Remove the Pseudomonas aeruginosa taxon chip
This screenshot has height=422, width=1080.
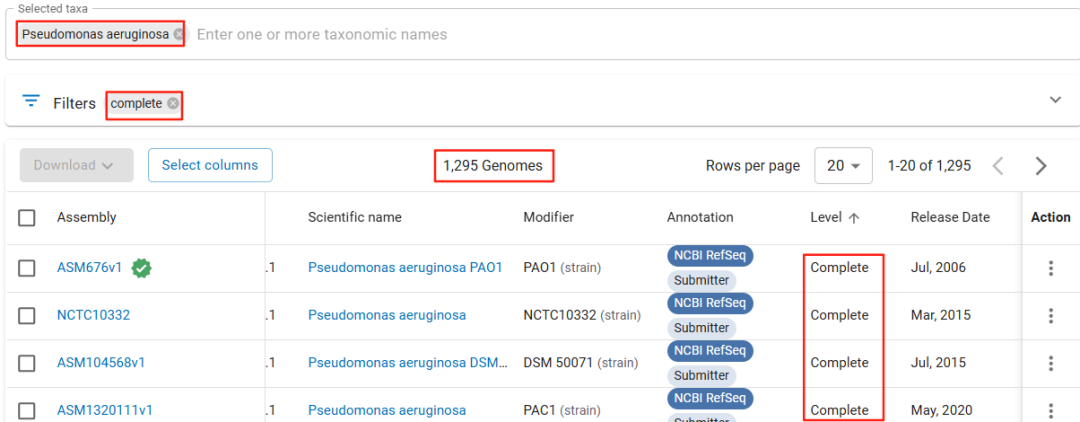coord(178,34)
